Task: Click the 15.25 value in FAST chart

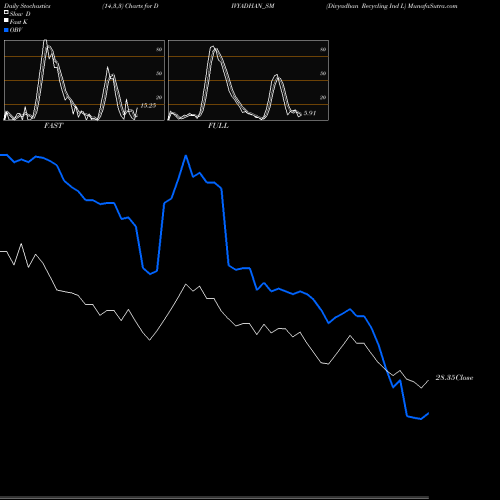Action: pyautogui.click(x=148, y=106)
